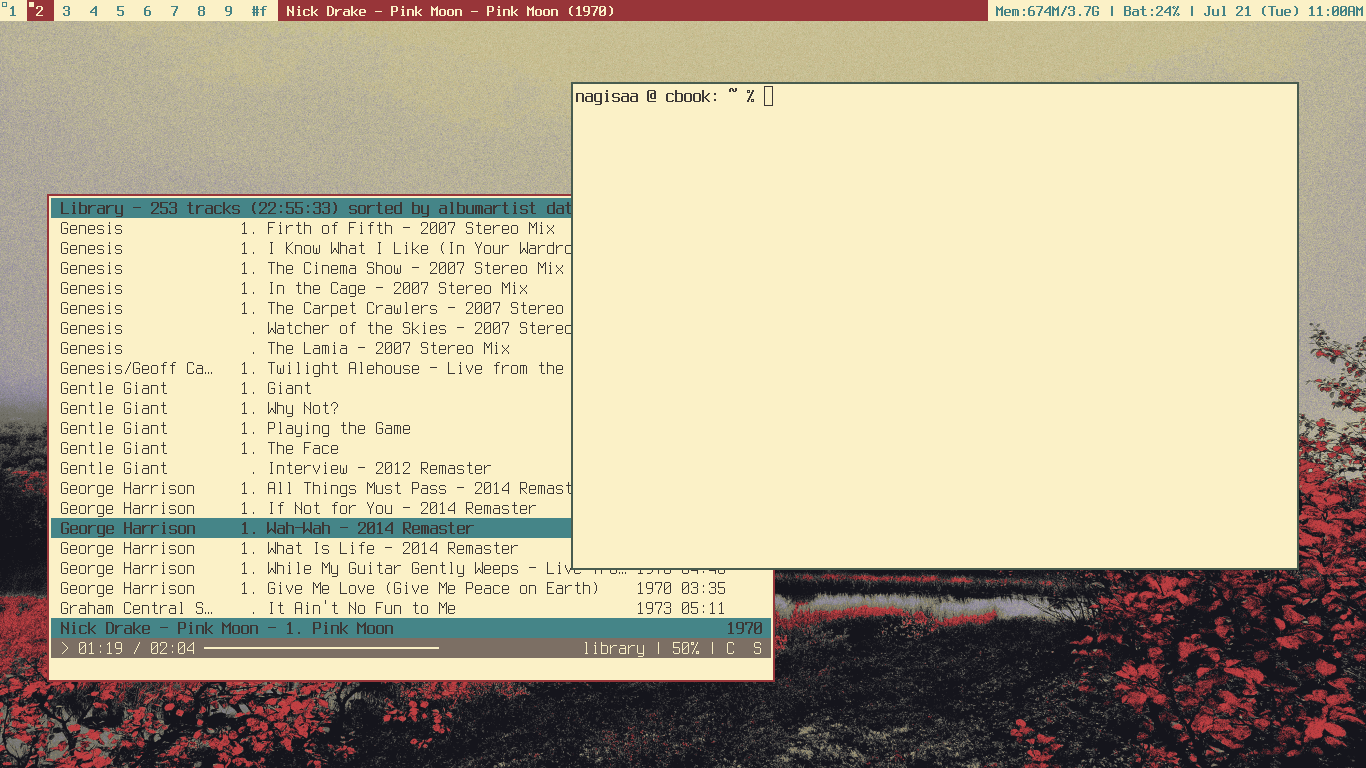Select 'Watcher of the Skies' track
The height and width of the screenshot is (768, 1366).
click(311, 328)
